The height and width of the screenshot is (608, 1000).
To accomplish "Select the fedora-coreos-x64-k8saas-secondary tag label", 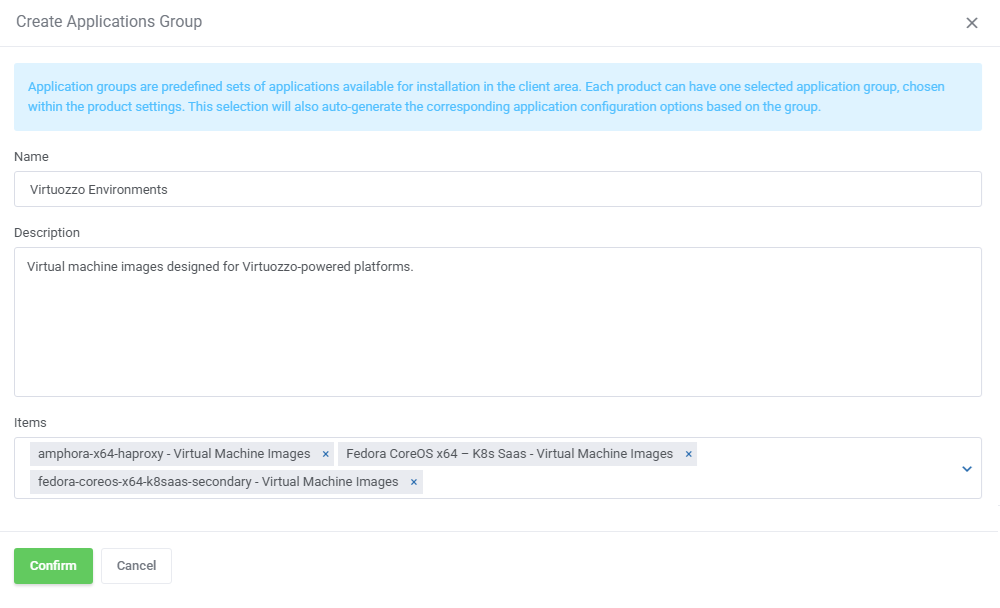I will [x=218, y=482].
